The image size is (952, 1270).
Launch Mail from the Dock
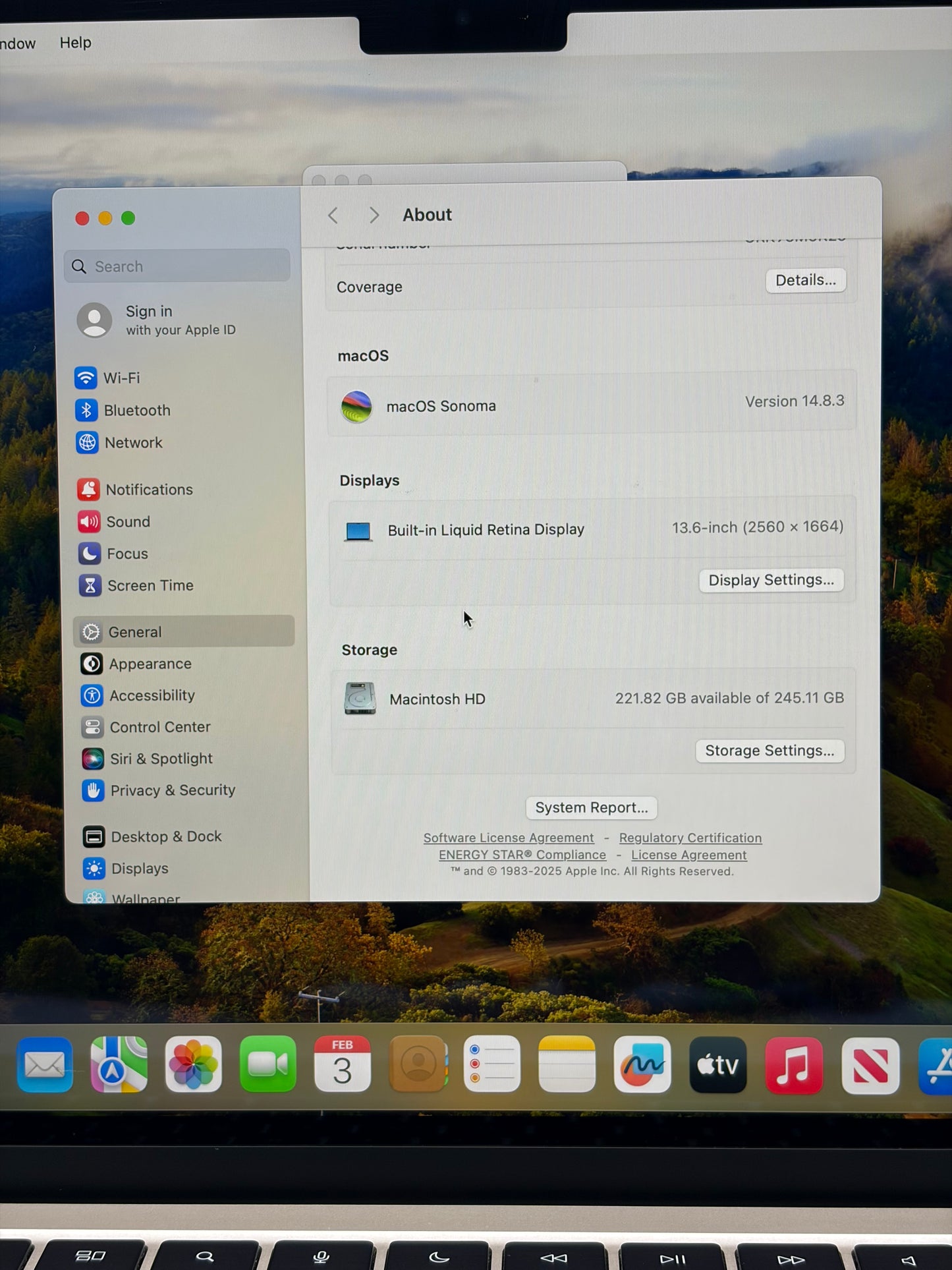click(x=45, y=1064)
